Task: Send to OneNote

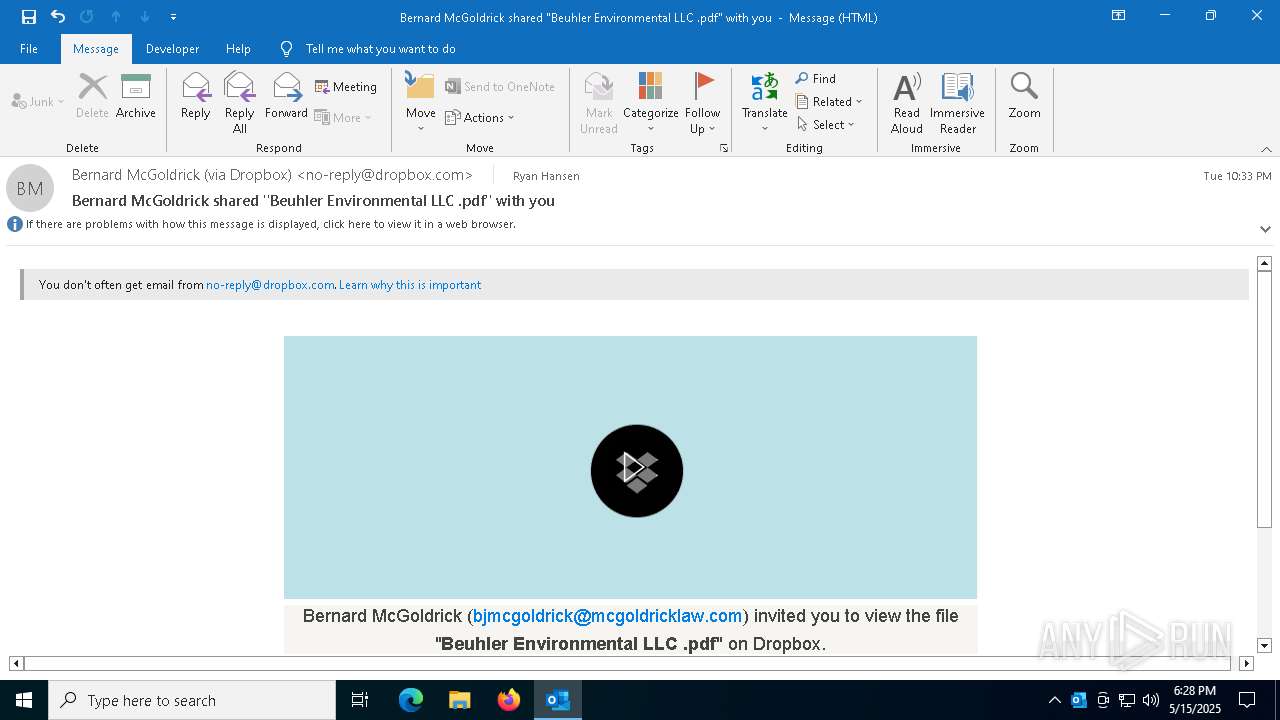Action: 500,87
